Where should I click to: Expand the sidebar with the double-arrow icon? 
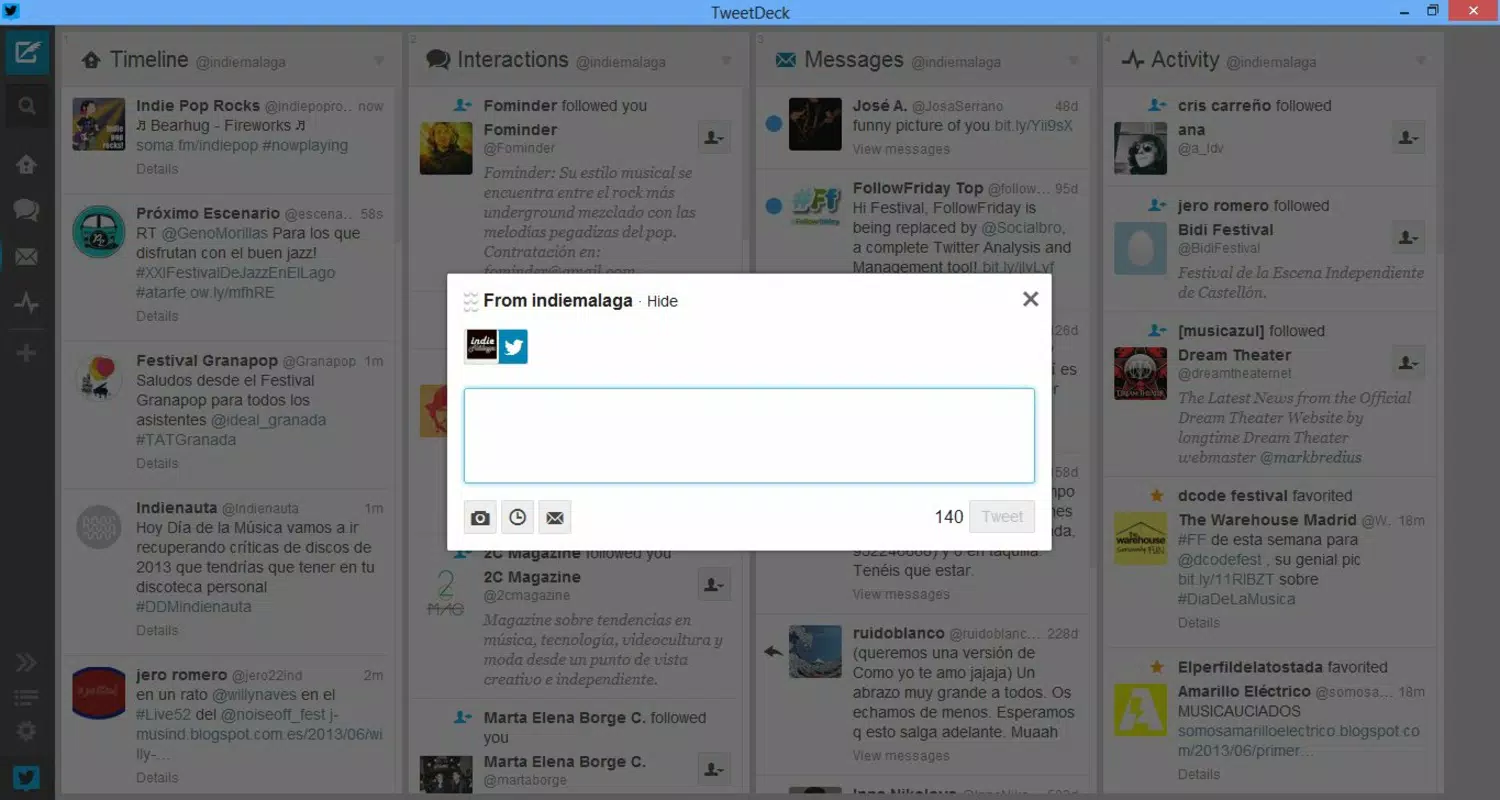[x=26, y=663]
